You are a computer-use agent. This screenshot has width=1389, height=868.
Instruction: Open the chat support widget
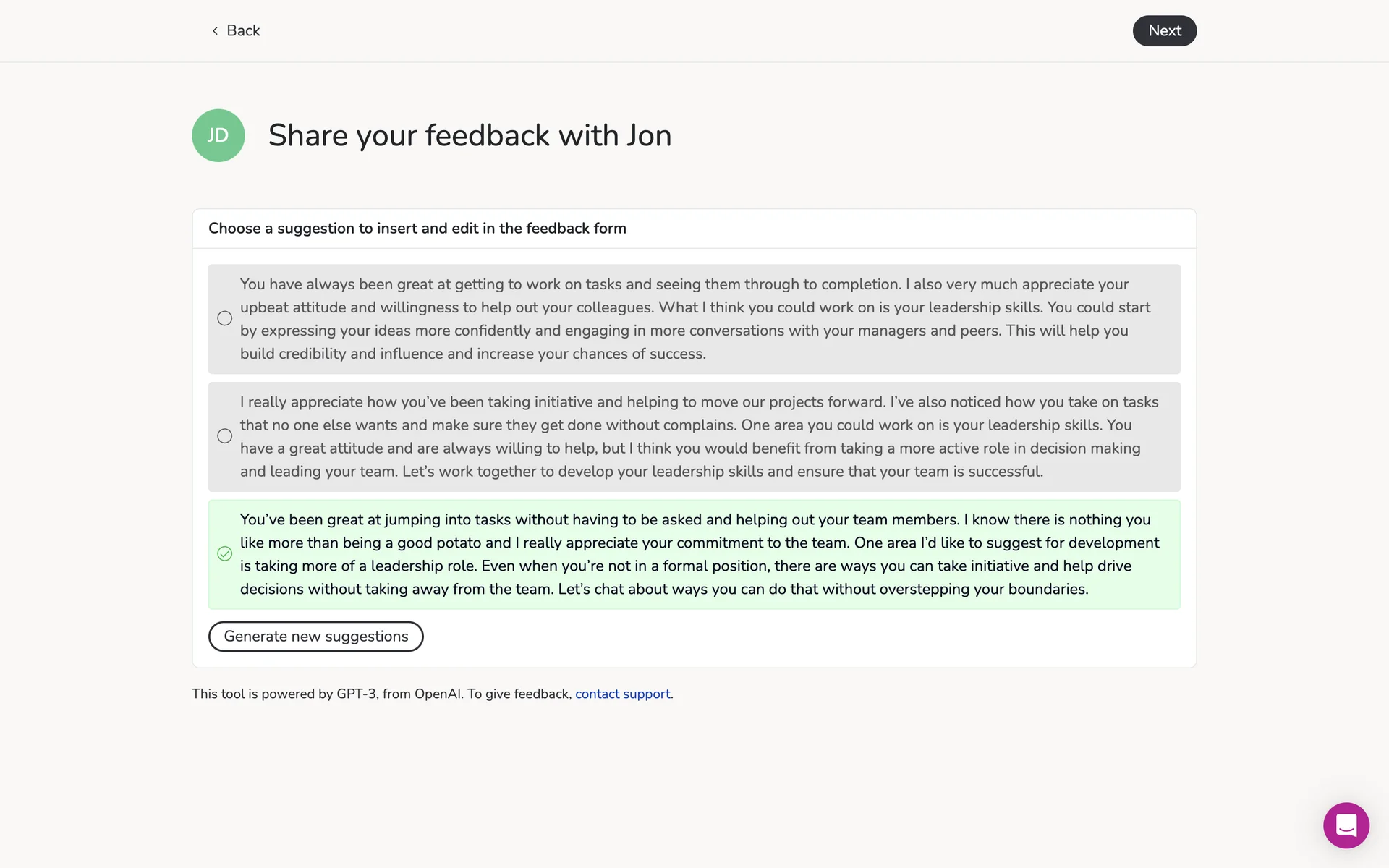tap(1346, 825)
